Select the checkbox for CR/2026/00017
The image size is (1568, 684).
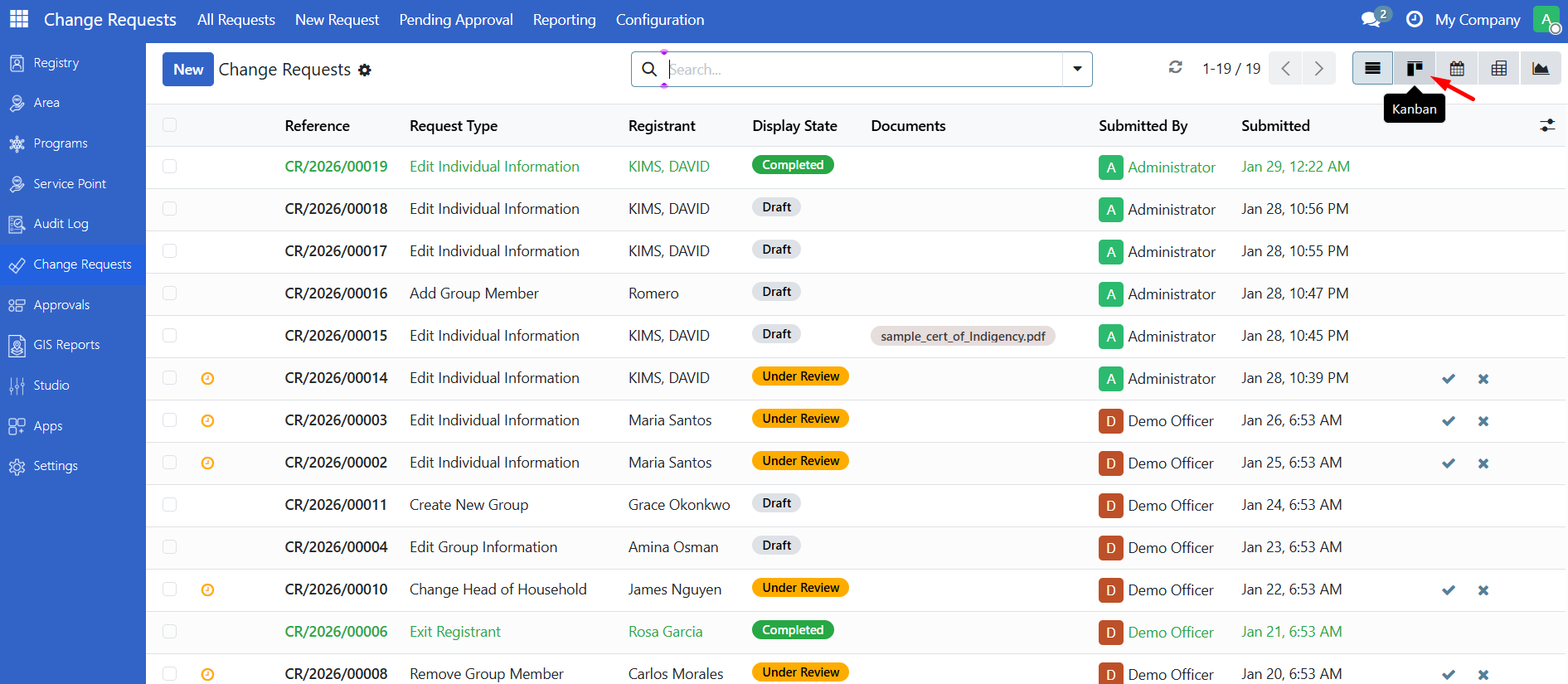point(170,251)
